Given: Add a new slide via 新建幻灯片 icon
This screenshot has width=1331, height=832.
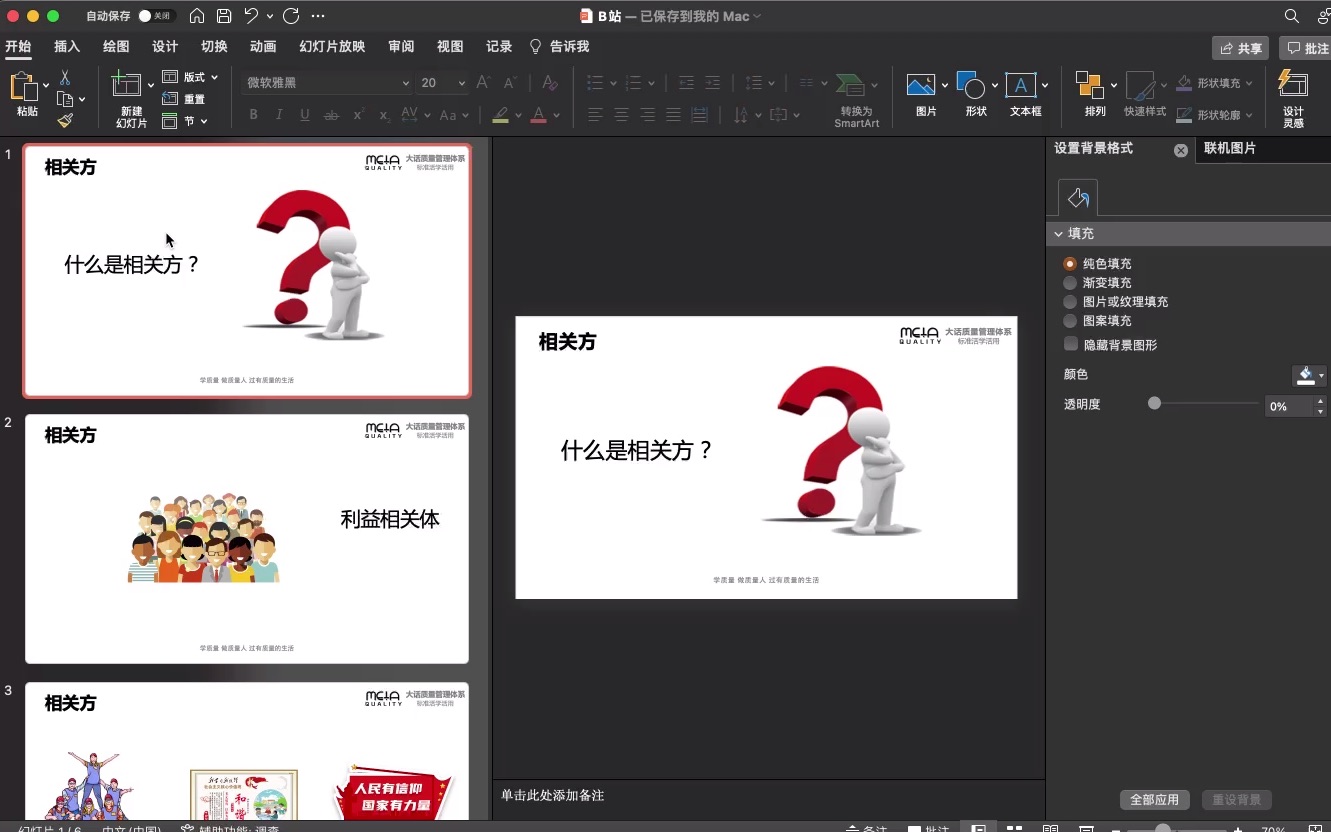Looking at the screenshot, I should click(x=127, y=86).
